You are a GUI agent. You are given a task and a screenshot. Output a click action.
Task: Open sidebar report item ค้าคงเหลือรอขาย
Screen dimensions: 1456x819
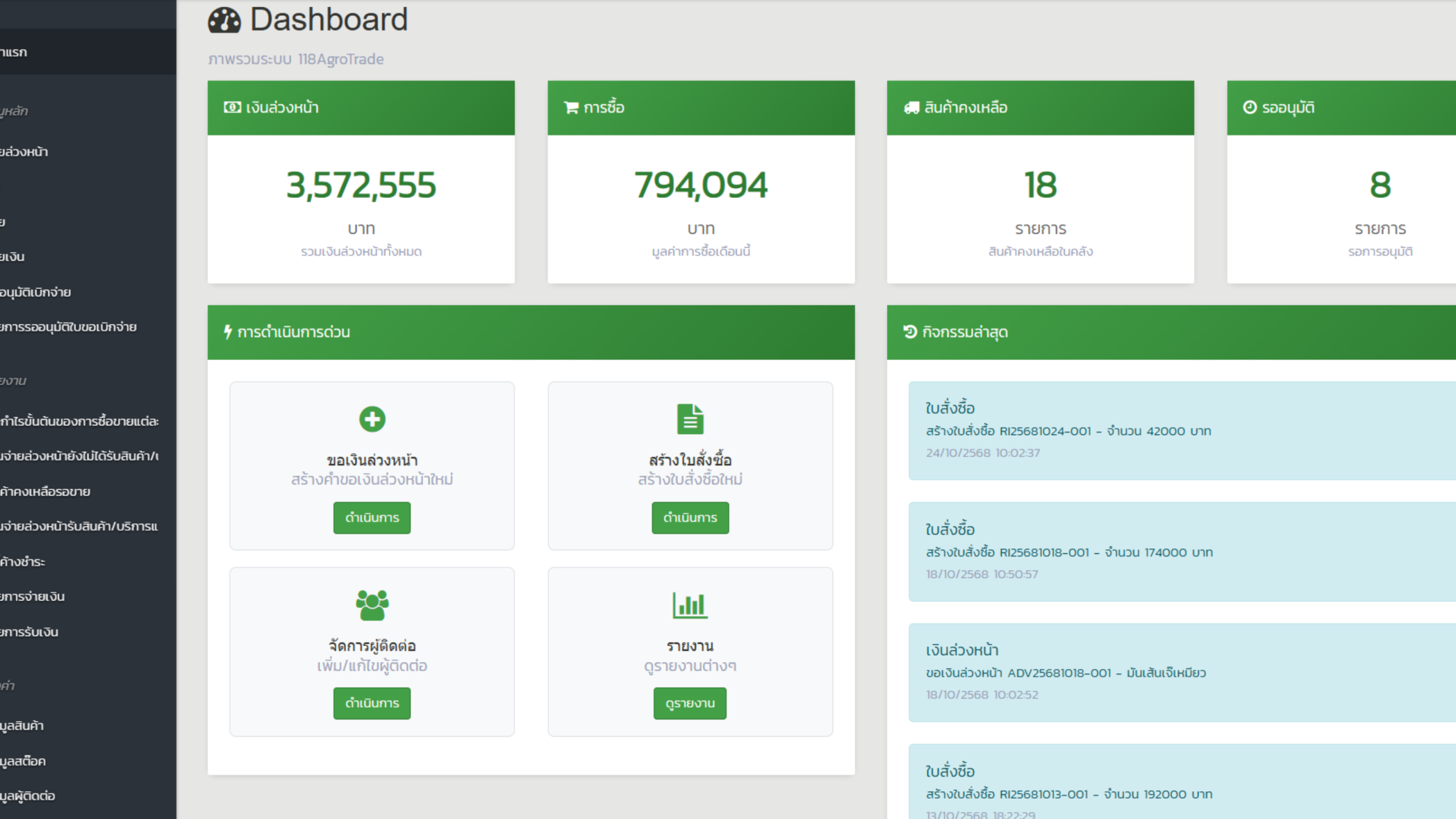click(45, 491)
